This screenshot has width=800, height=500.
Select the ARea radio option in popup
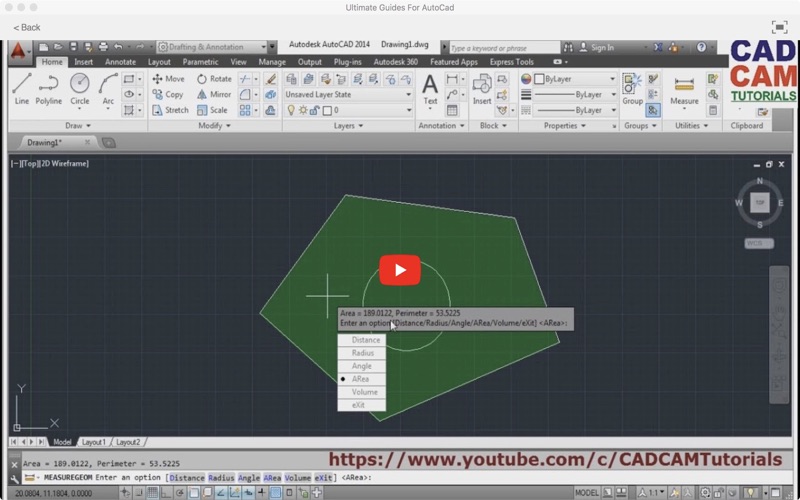click(x=361, y=379)
